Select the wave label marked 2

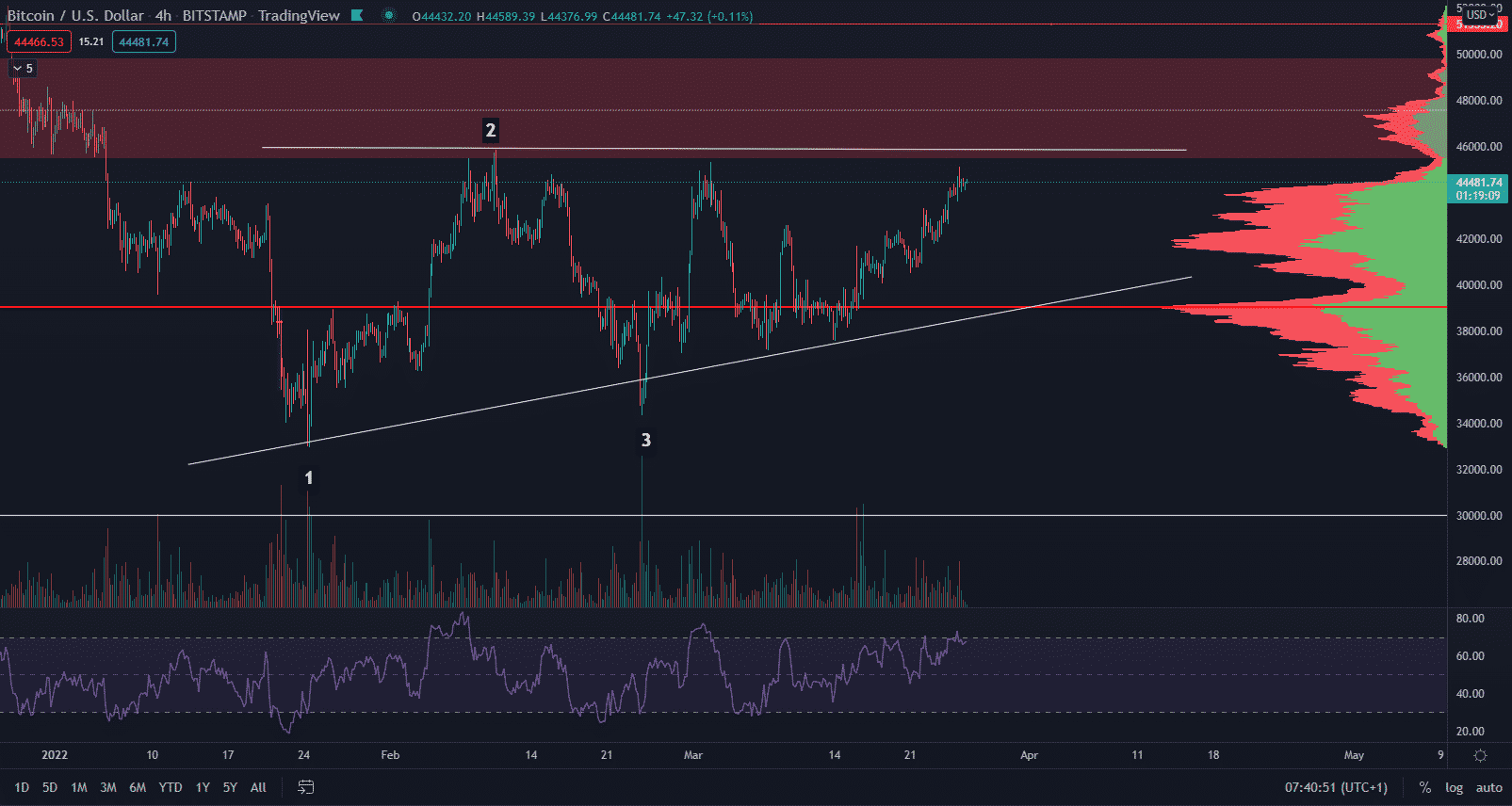pos(490,130)
